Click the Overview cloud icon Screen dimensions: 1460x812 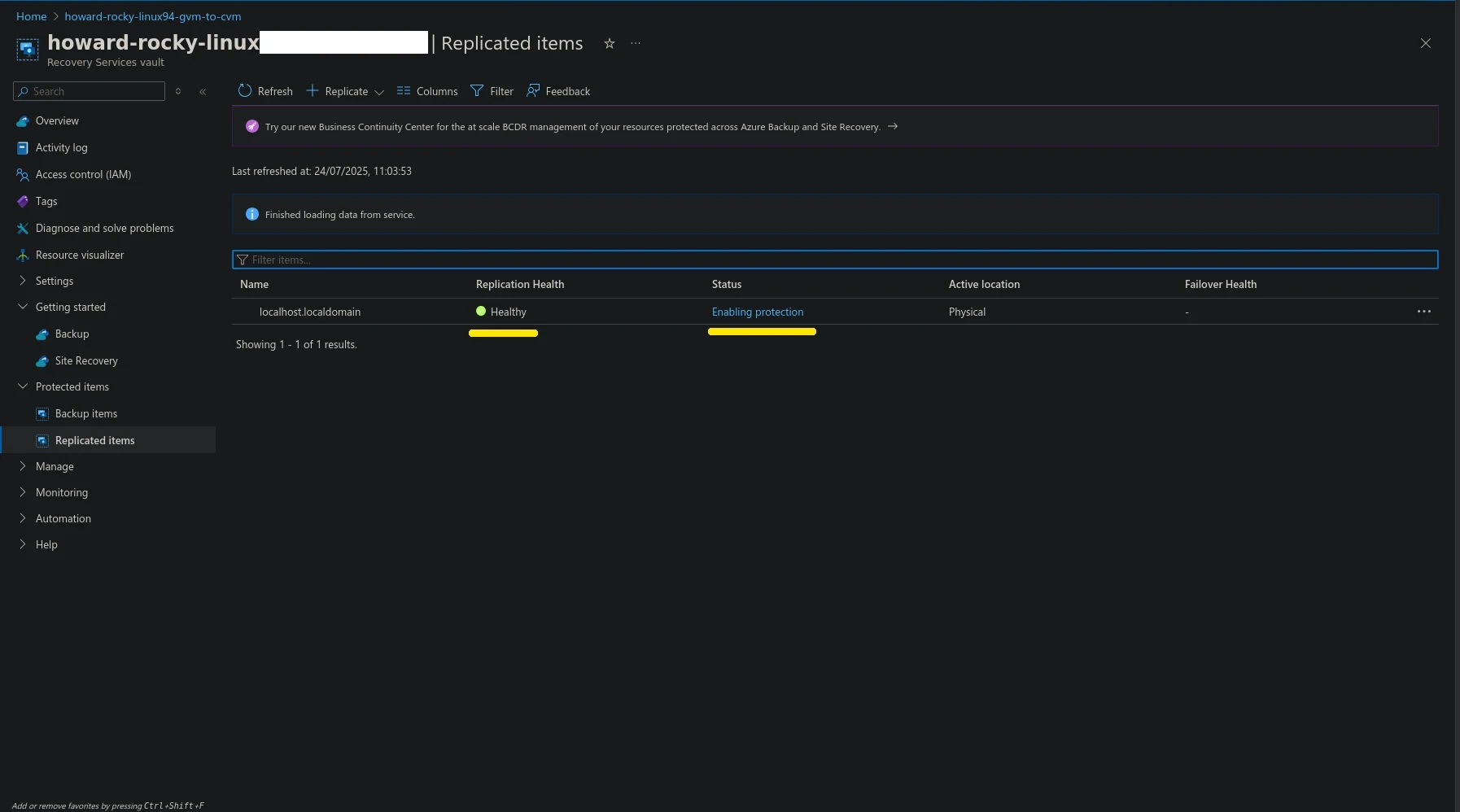click(23, 120)
